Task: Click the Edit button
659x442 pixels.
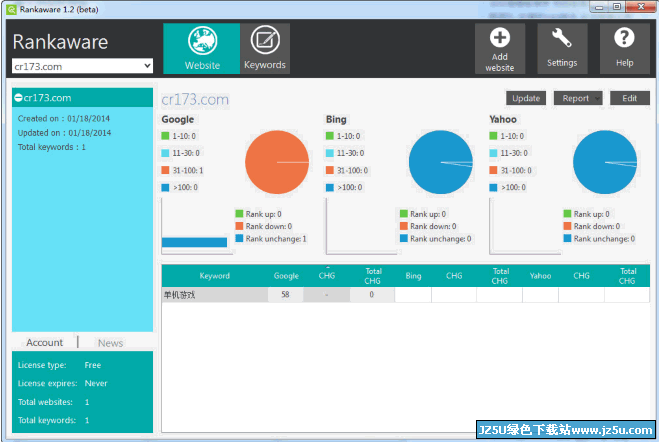Action: point(630,98)
